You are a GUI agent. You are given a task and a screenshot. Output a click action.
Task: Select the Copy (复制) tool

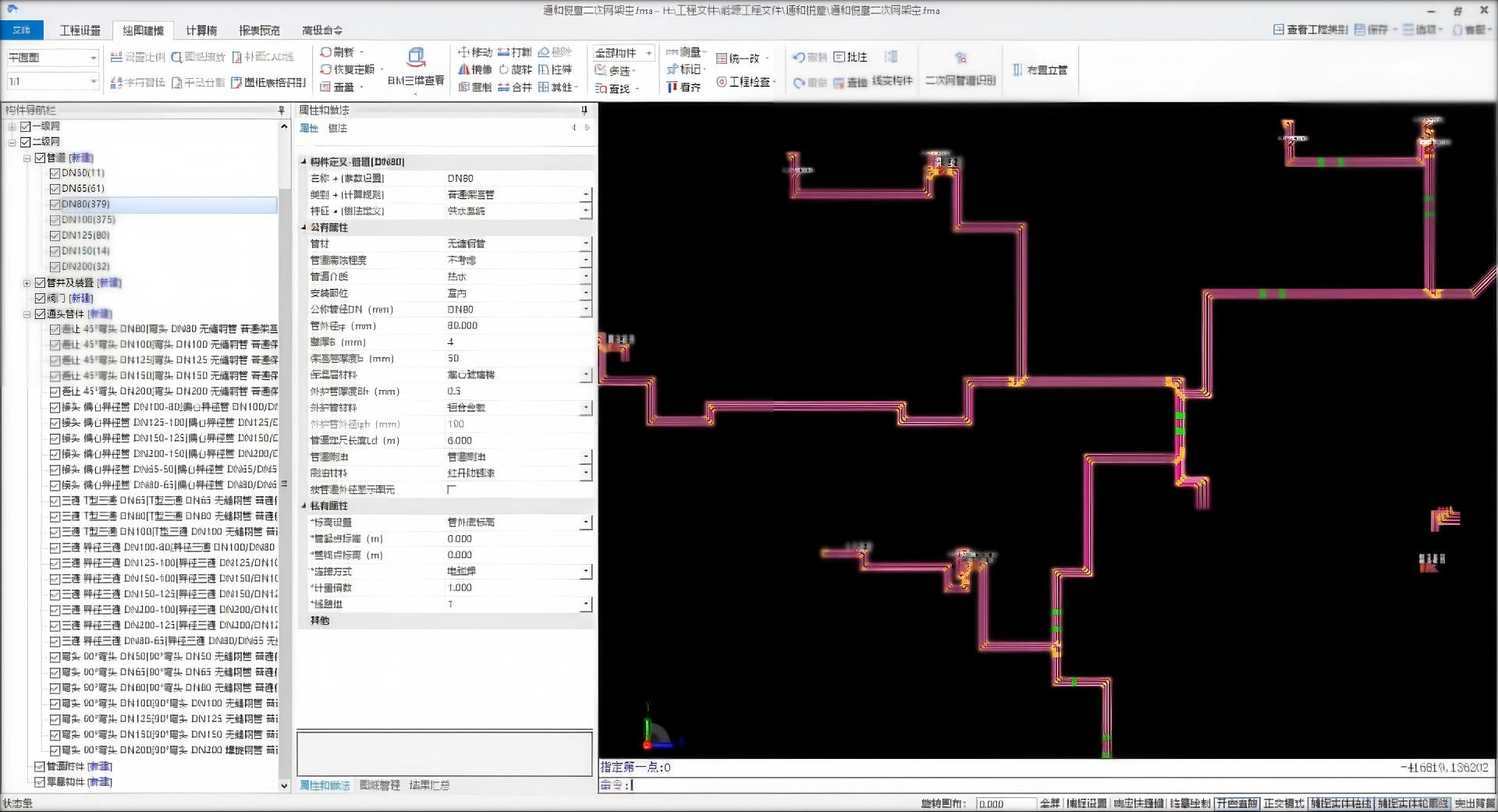click(x=474, y=87)
